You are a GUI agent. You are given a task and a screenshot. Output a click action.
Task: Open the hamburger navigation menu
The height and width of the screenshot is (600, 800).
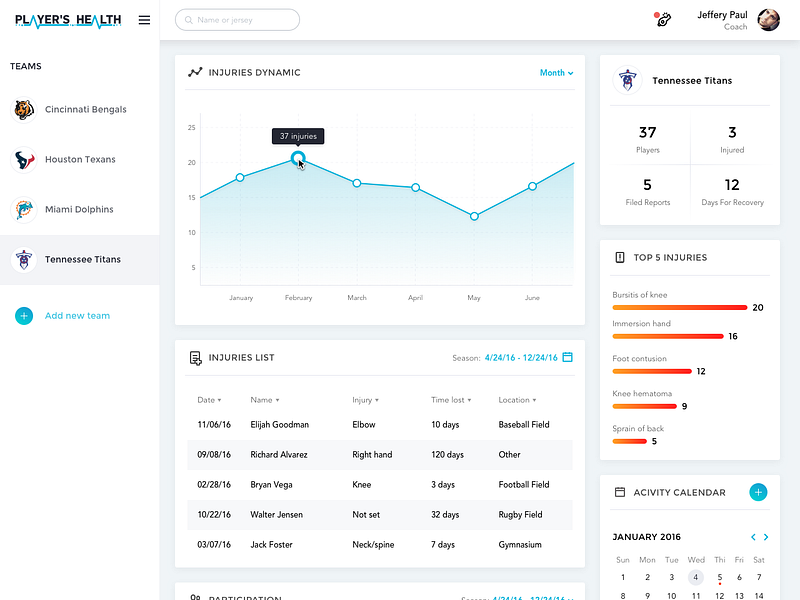[144, 19]
